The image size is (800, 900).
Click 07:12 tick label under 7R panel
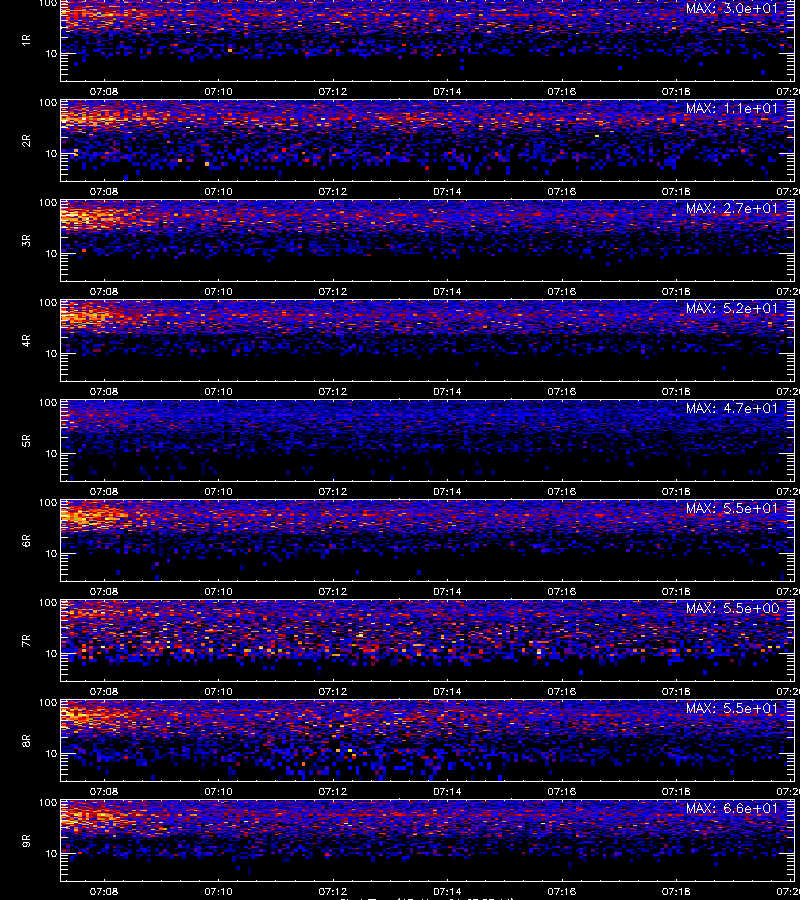(x=333, y=691)
